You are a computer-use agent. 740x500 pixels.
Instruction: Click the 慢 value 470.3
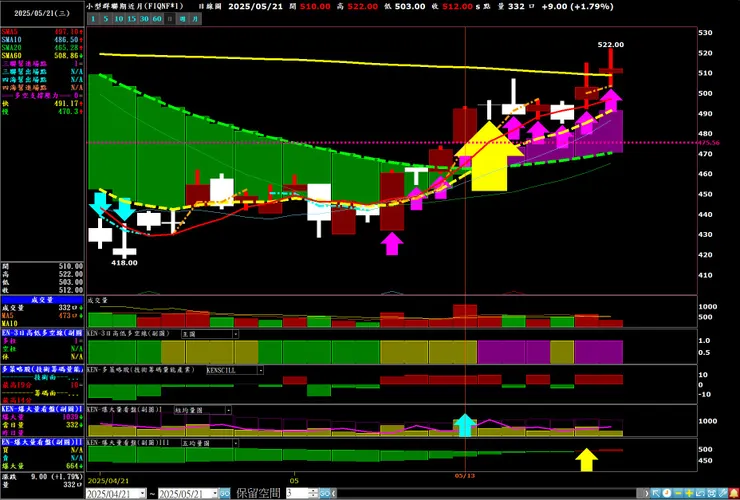(x=67, y=111)
